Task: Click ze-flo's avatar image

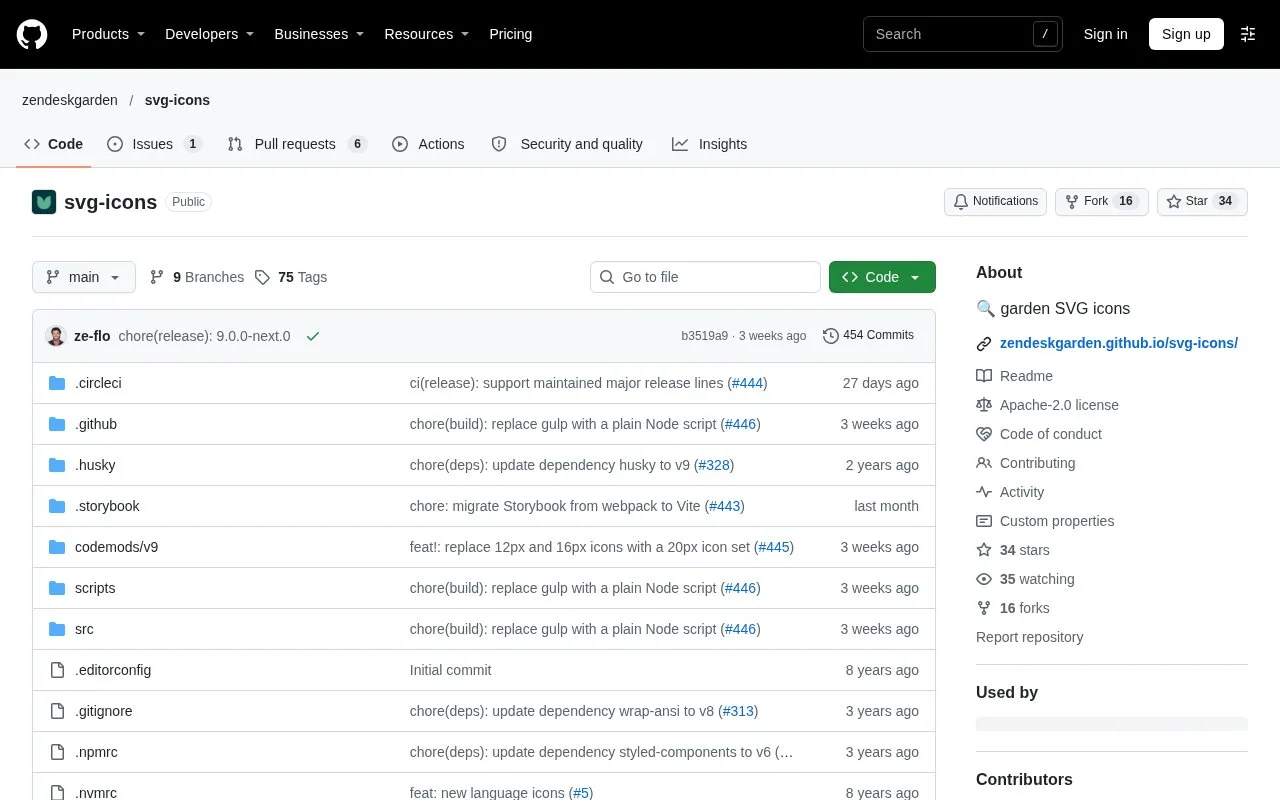Action: 56,336
